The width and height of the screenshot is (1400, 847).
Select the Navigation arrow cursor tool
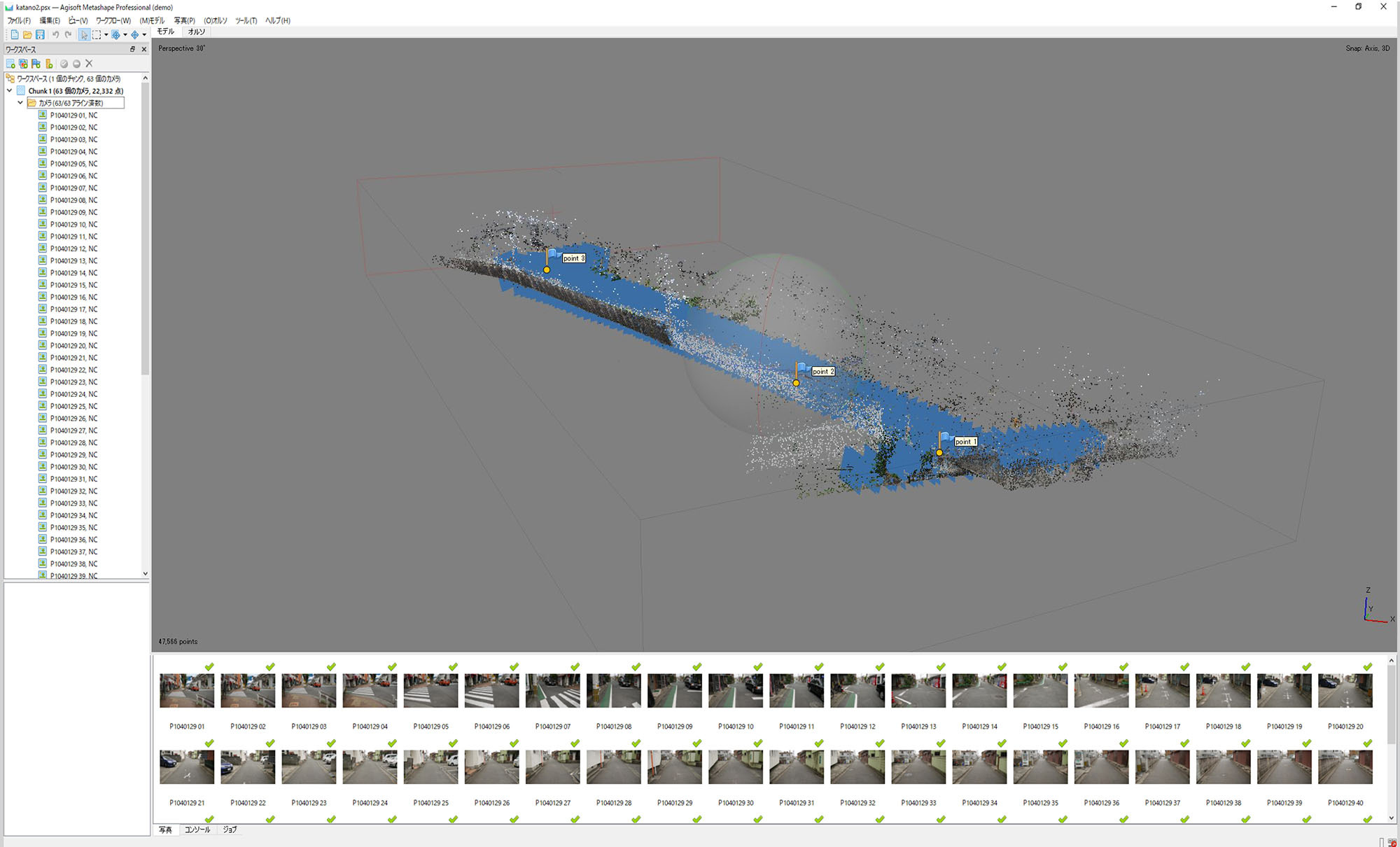pyautogui.click(x=84, y=34)
